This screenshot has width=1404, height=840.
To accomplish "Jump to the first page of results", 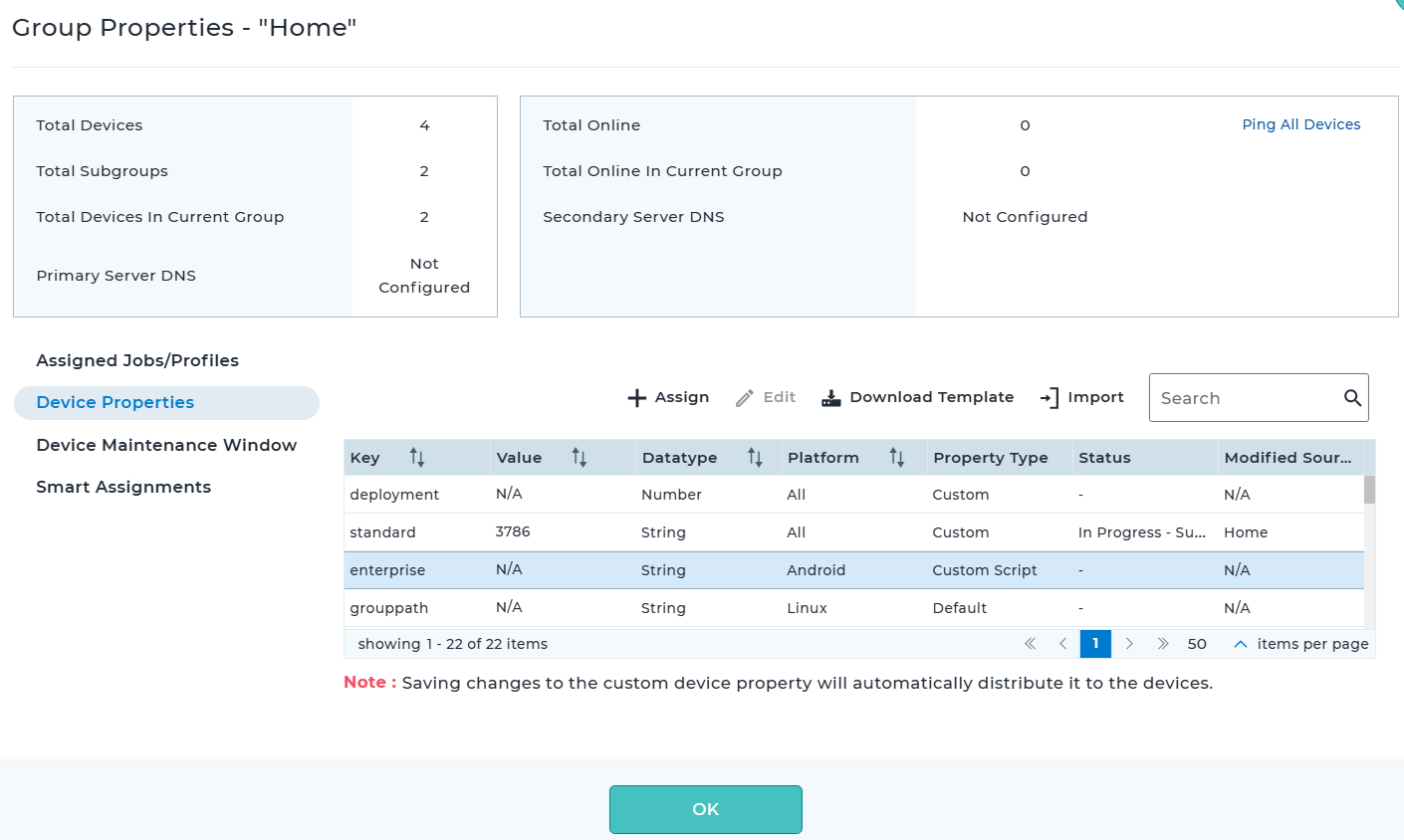I will (x=1030, y=644).
